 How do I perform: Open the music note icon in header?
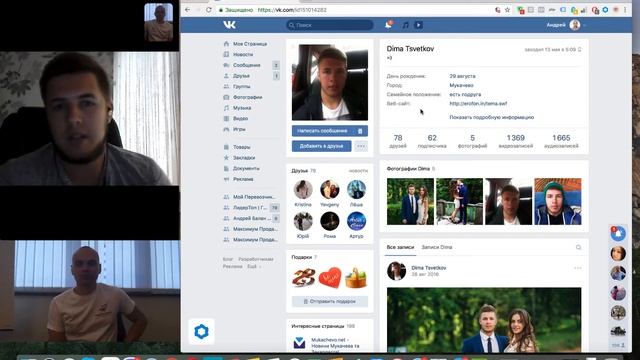405,25
